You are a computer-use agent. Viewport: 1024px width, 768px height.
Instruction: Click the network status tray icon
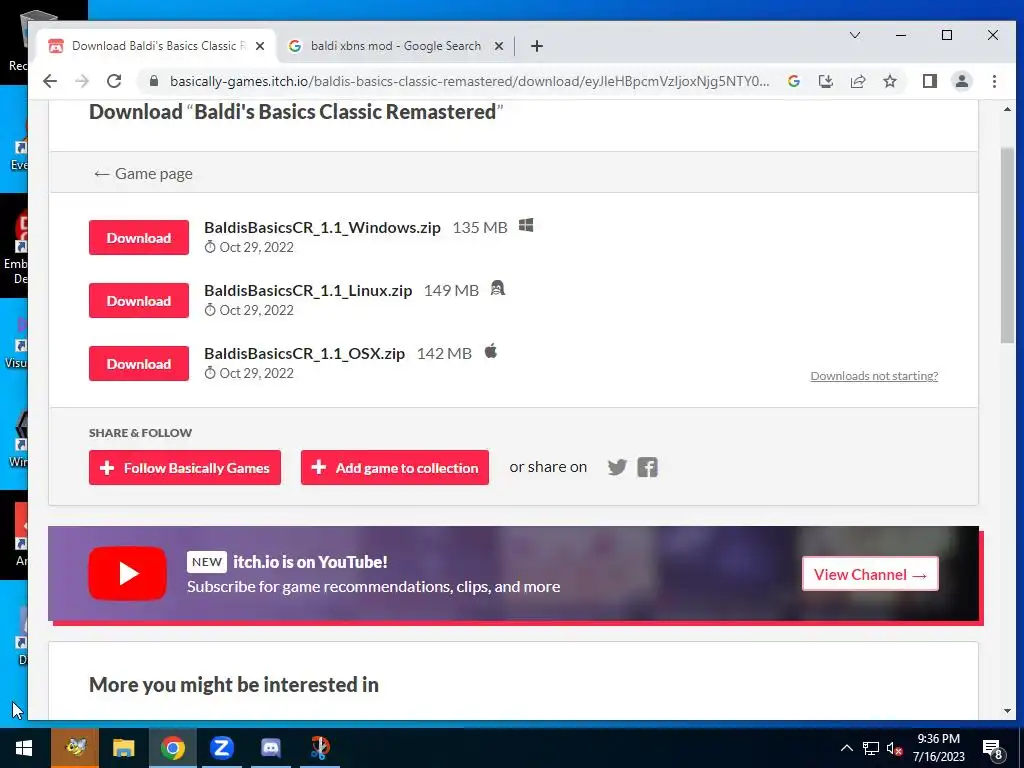(x=871, y=748)
